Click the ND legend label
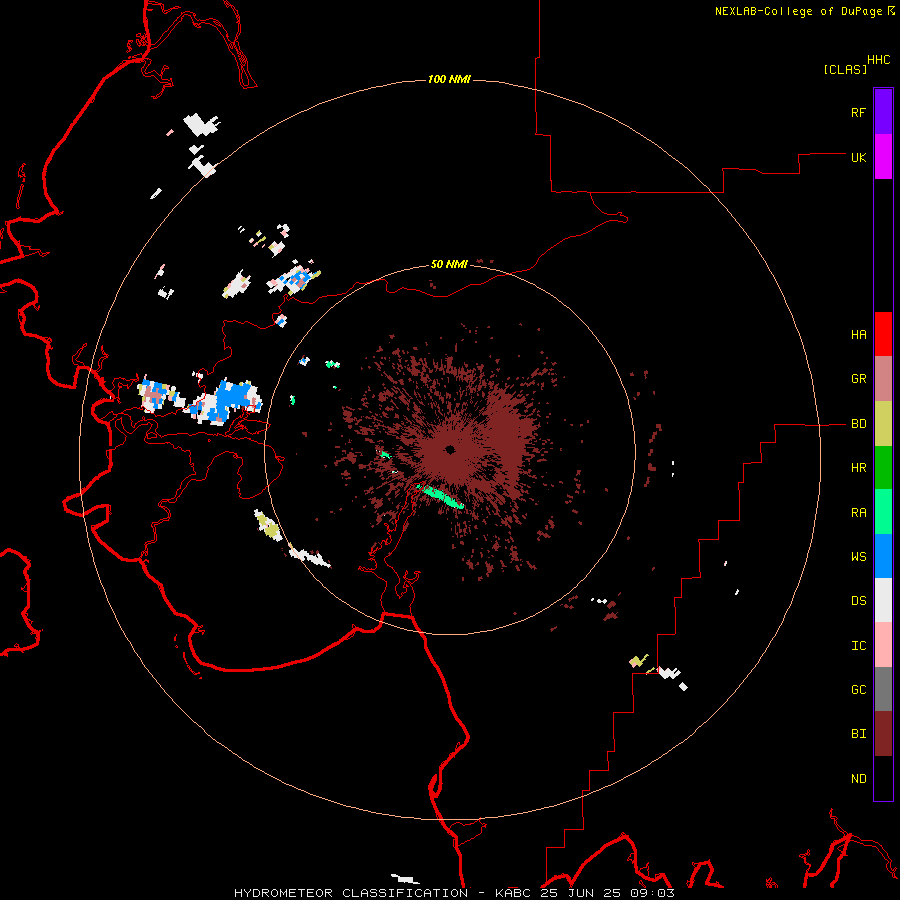Viewport: 900px width, 900px height. (x=858, y=779)
